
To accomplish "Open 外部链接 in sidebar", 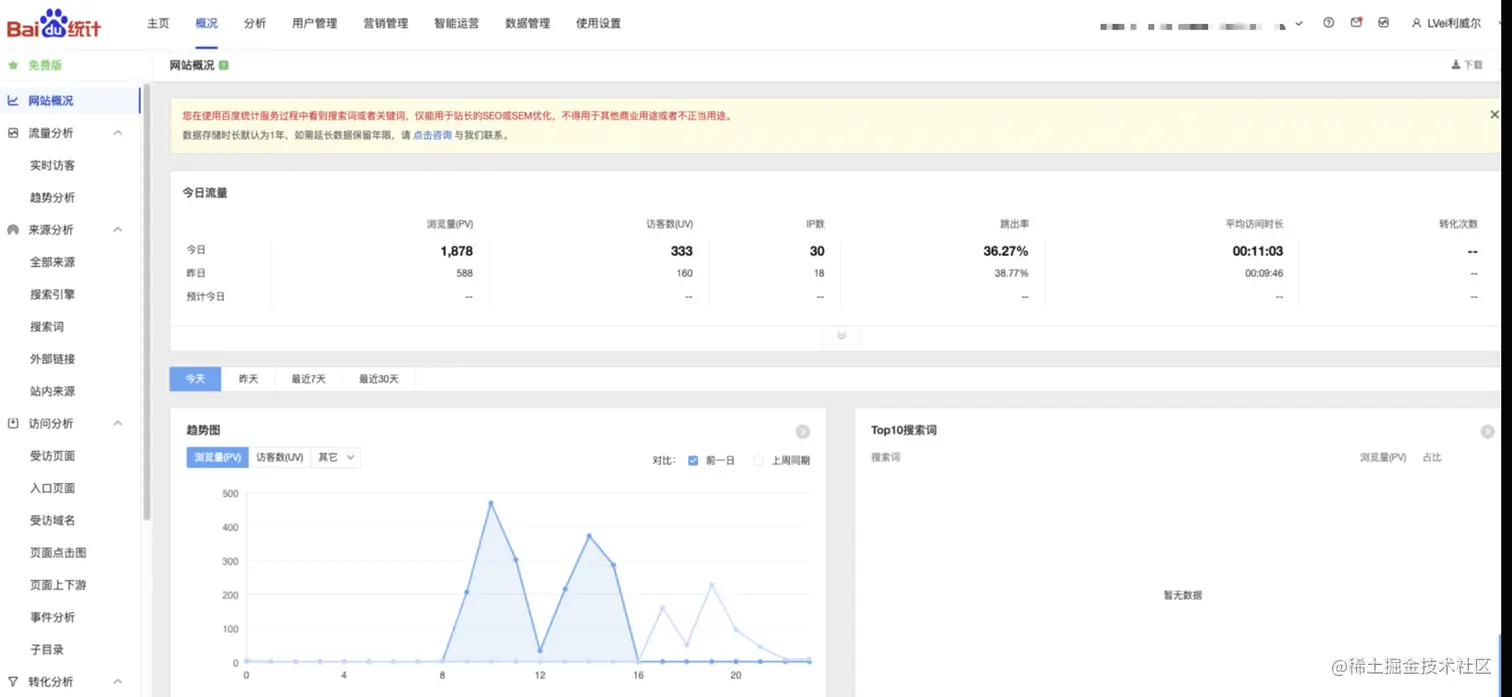I will tap(53, 359).
